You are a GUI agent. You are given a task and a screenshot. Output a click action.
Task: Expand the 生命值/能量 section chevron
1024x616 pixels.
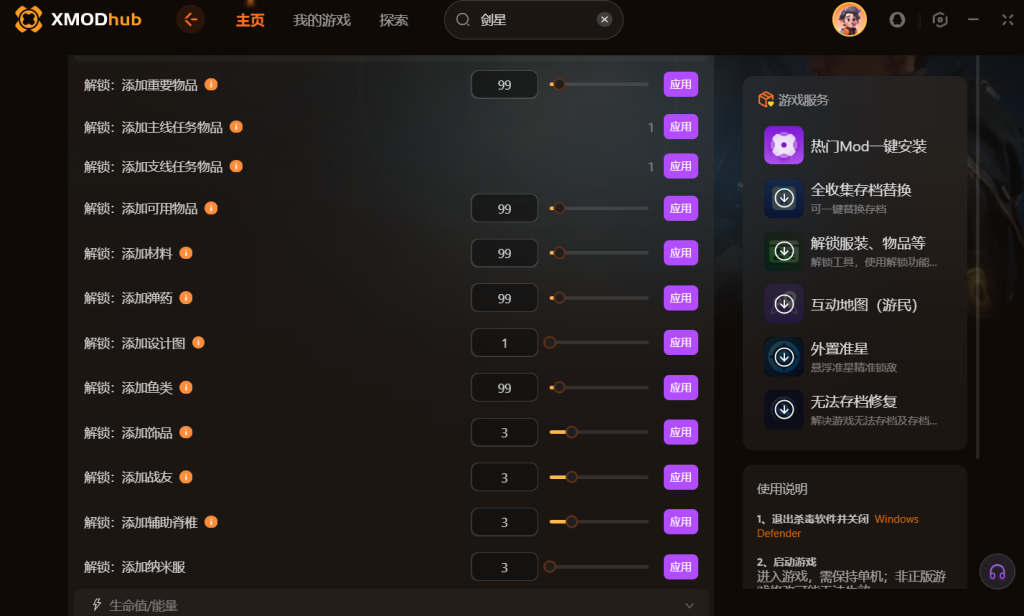pos(689,606)
